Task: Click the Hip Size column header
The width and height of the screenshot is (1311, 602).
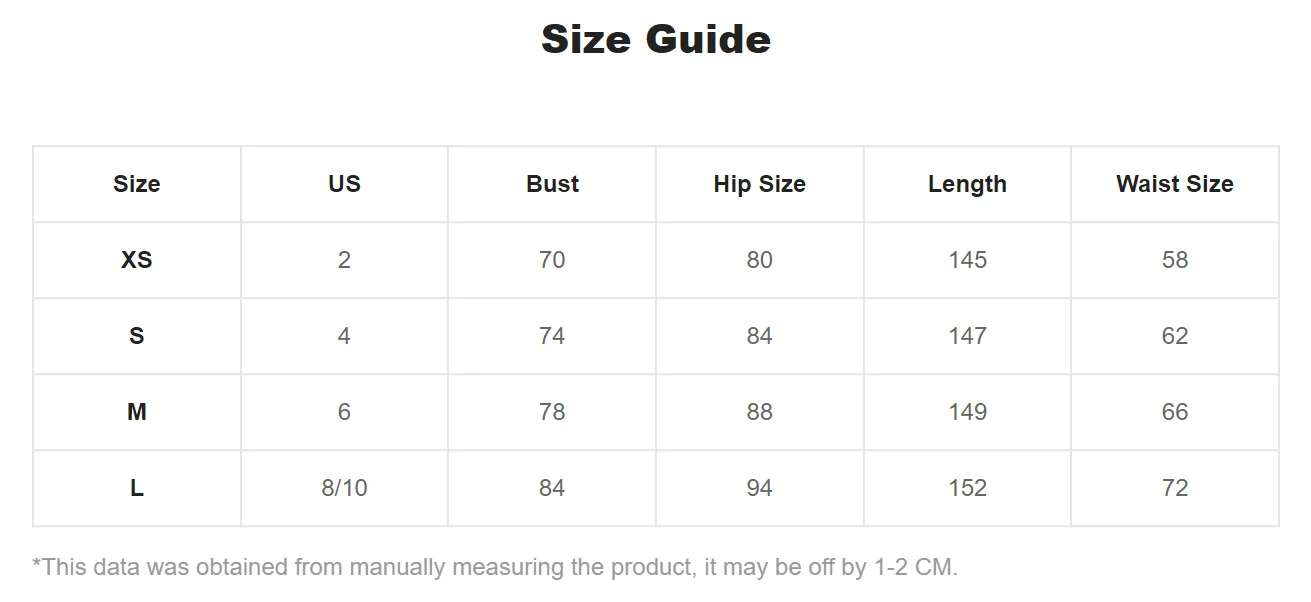Action: tap(759, 184)
